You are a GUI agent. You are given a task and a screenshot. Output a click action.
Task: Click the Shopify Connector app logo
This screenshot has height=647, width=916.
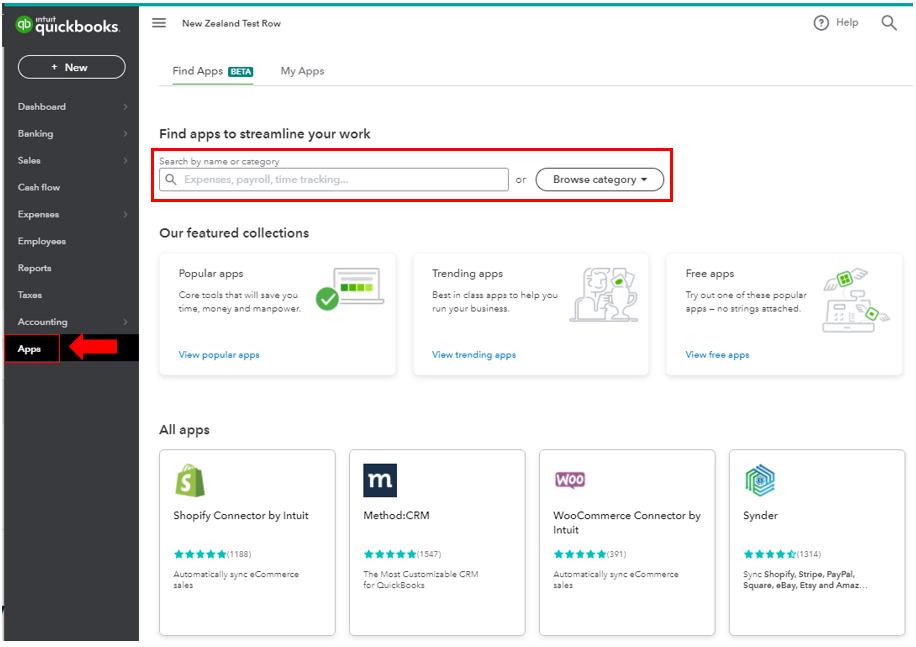tap(190, 480)
